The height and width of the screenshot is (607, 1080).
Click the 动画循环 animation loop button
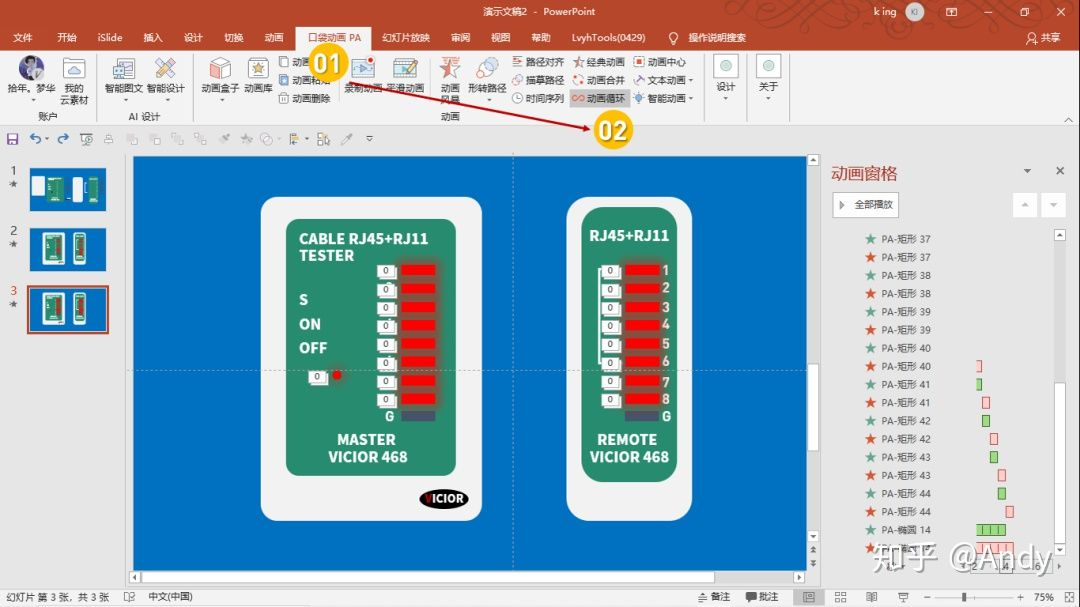pyautogui.click(x=599, y=99)
